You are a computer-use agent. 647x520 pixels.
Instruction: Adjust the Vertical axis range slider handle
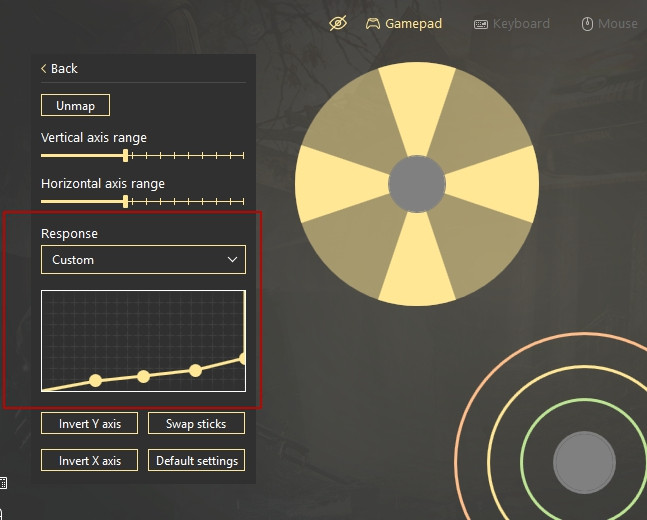125,156
